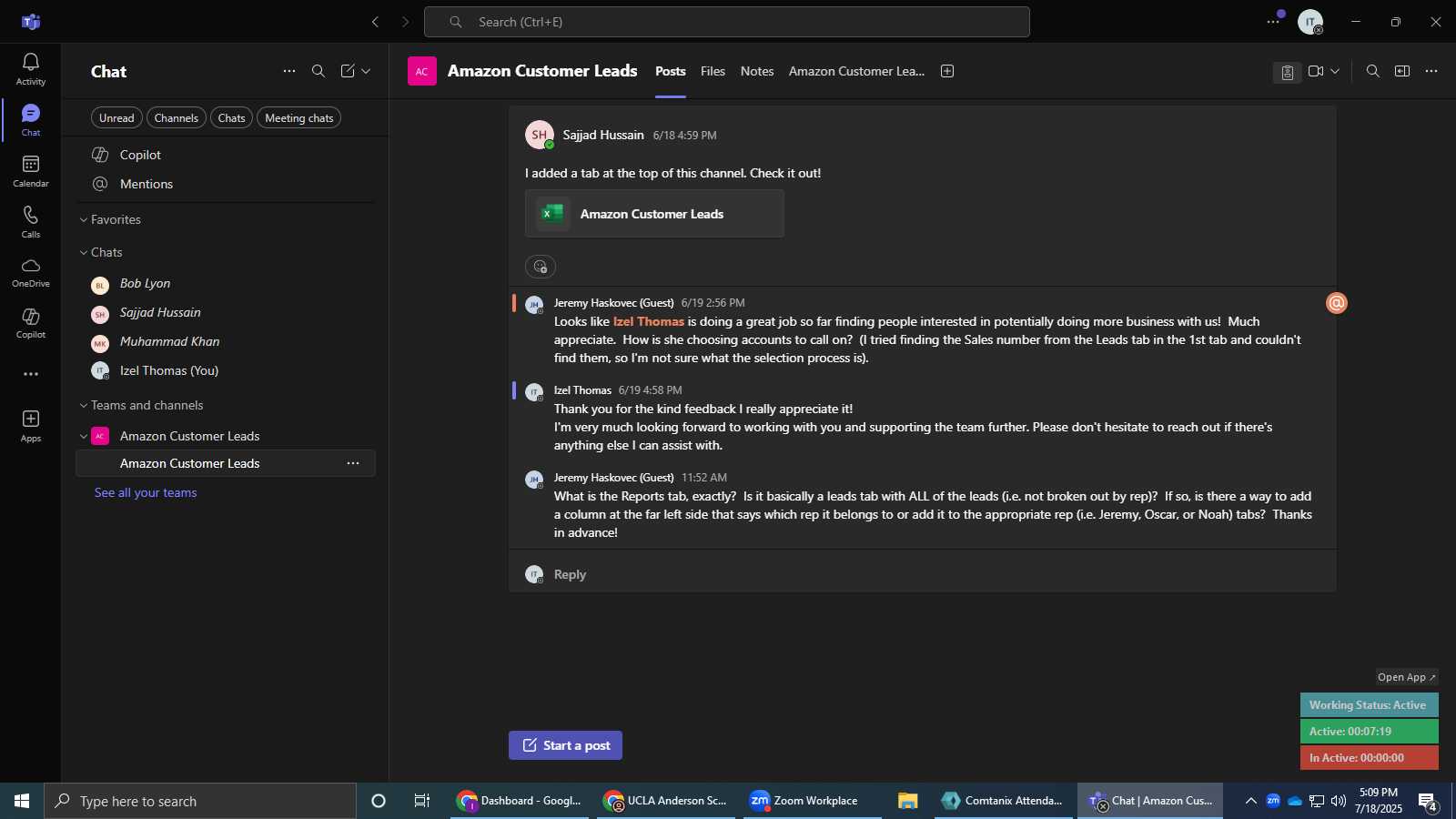Filter chat list by Unread

(x=116, y=118)
